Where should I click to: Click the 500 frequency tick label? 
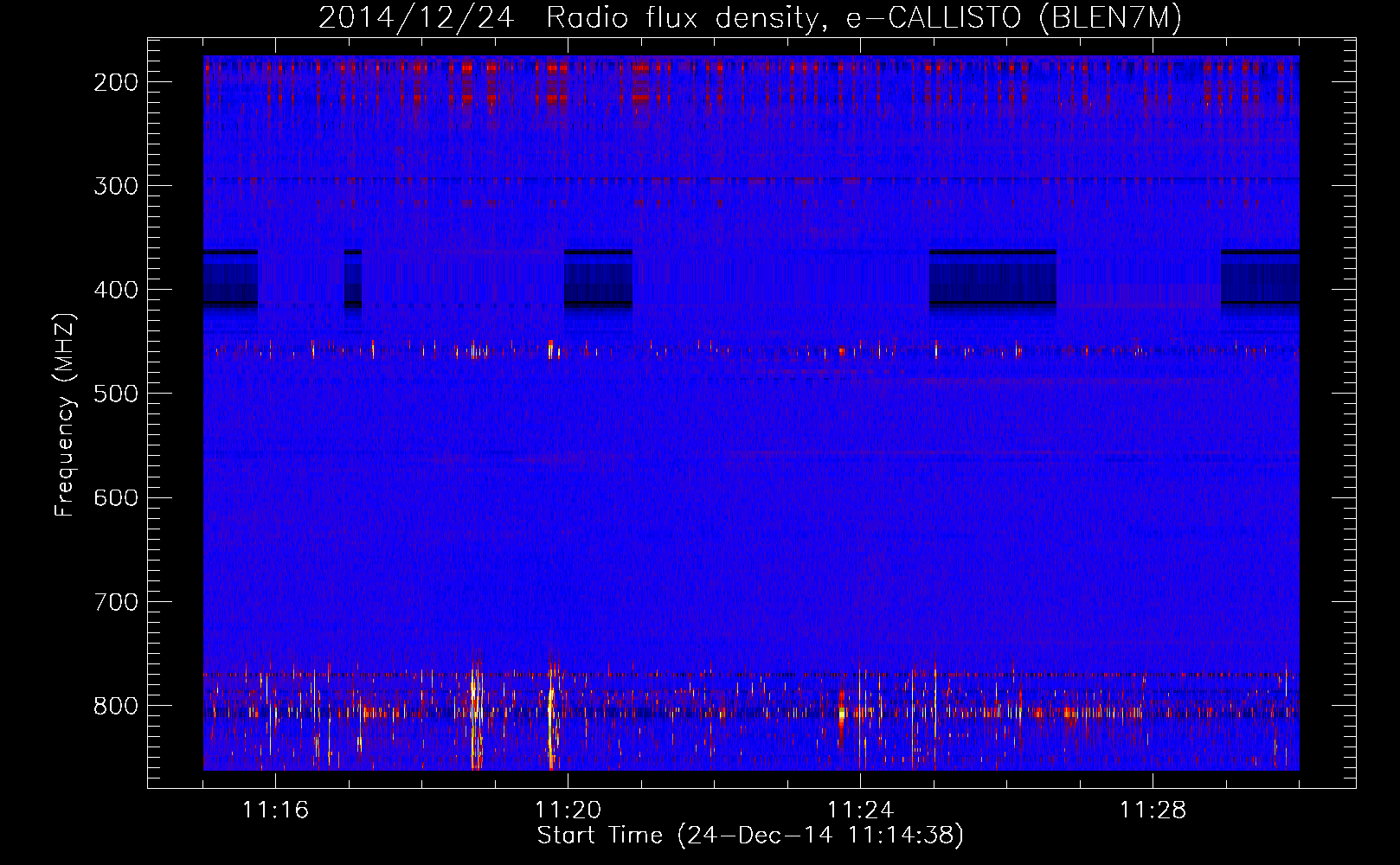pos(116,394)
